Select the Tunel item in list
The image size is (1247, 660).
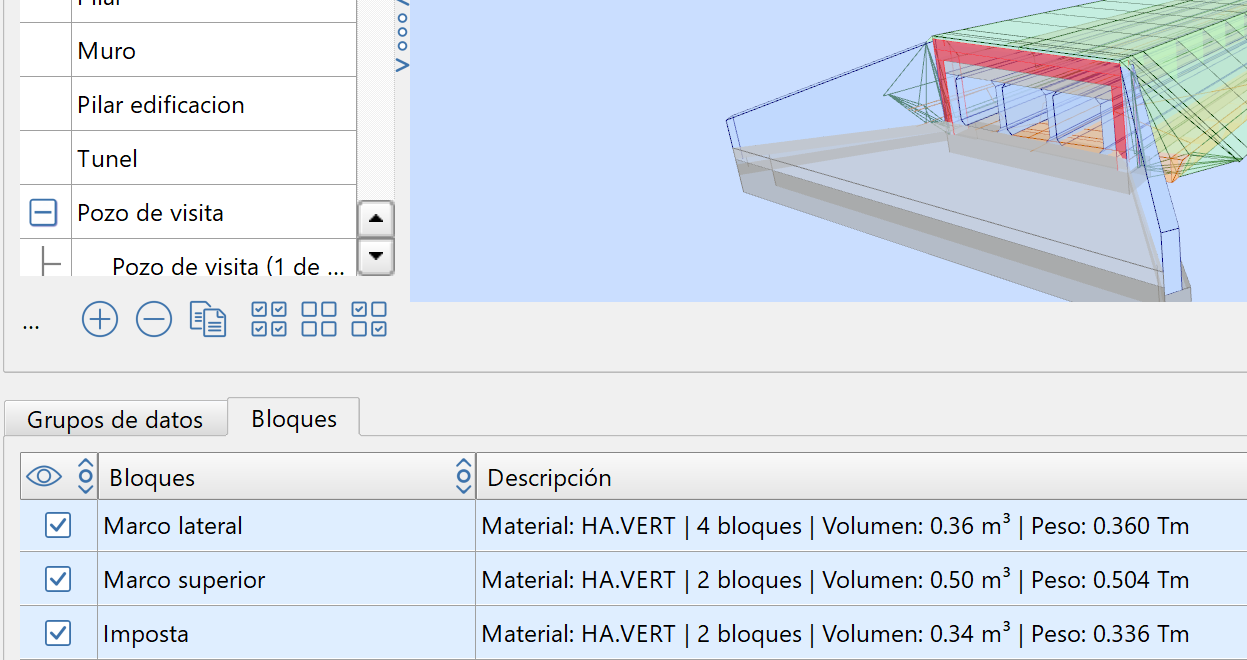click(108, 159)
